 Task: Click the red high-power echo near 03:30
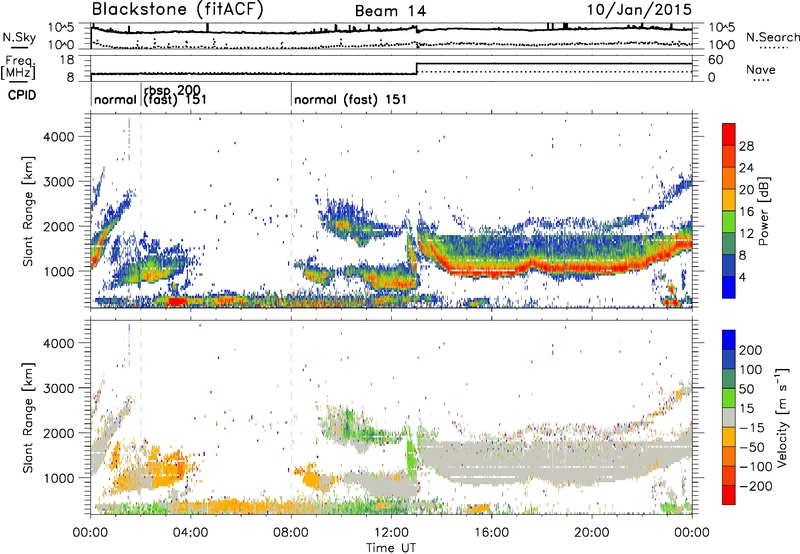click(177, 301)
